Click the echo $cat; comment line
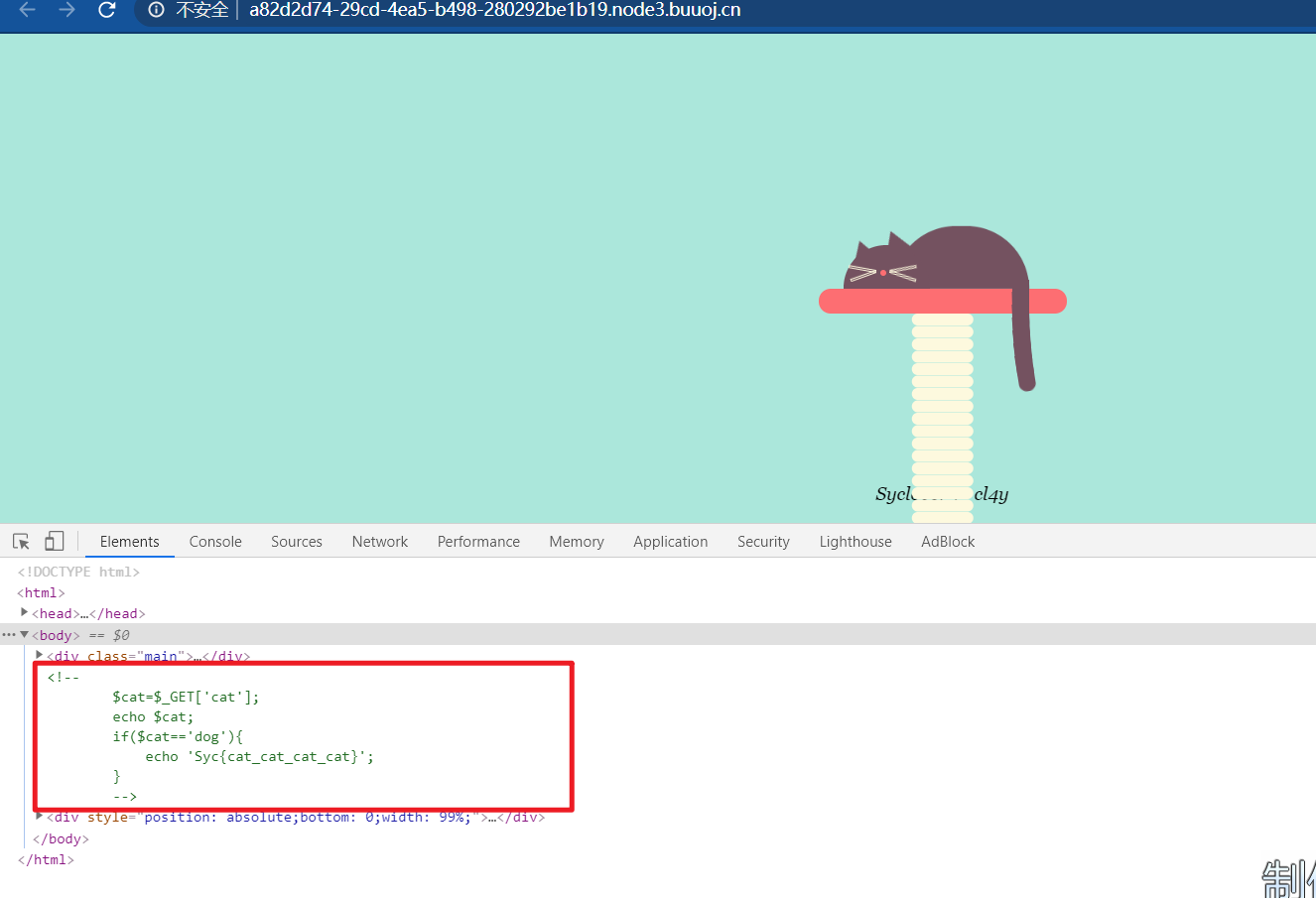Screen dimensions: 1316x898 (153, 716)
